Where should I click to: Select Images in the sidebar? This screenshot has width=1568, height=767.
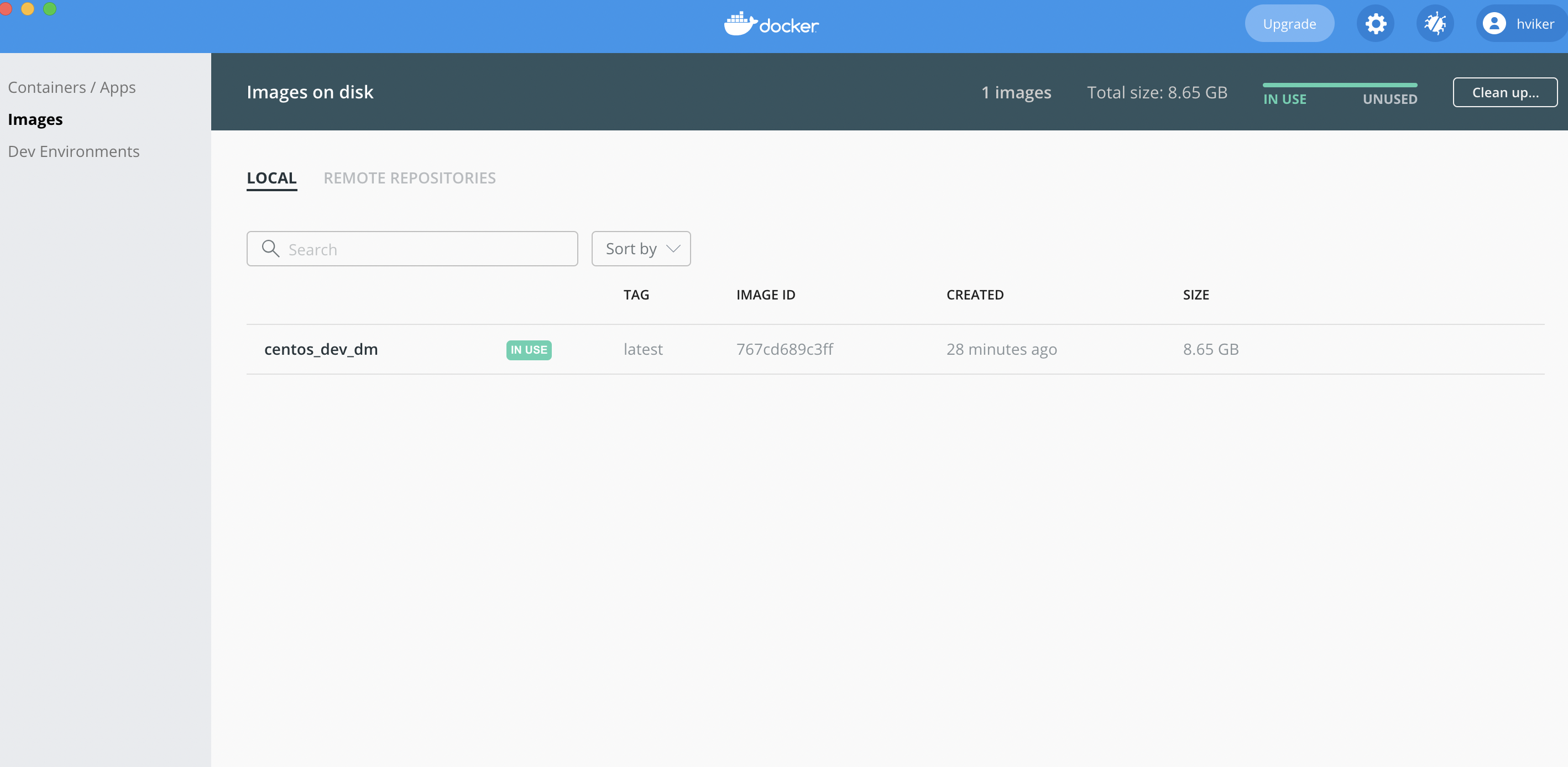[x=35, y=119]
